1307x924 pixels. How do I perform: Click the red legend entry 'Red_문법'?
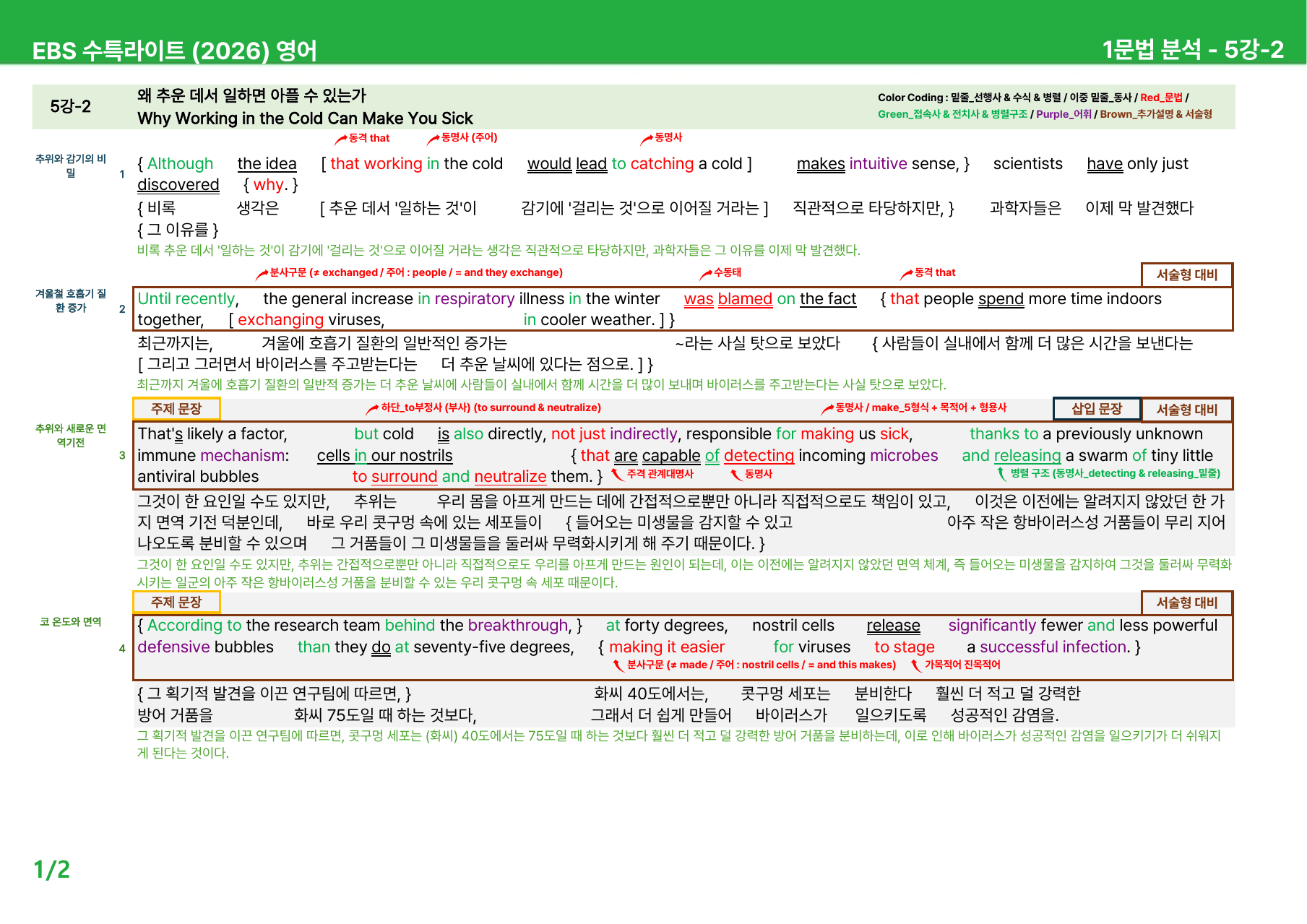[x=1161, y=98]
